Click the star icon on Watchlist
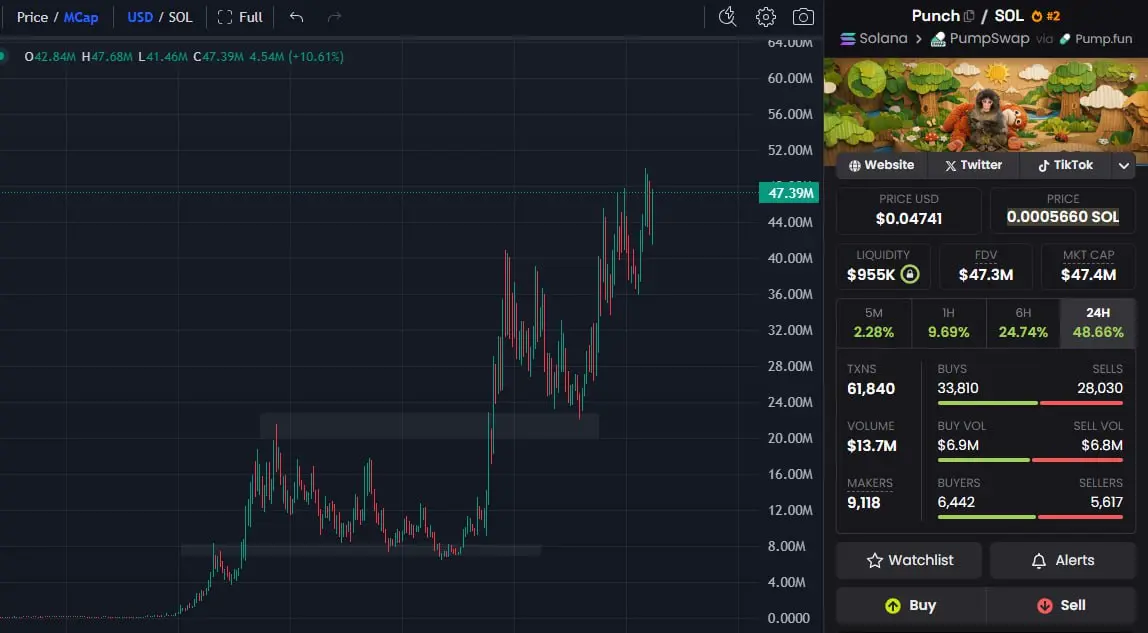 (x=874, y=561)
